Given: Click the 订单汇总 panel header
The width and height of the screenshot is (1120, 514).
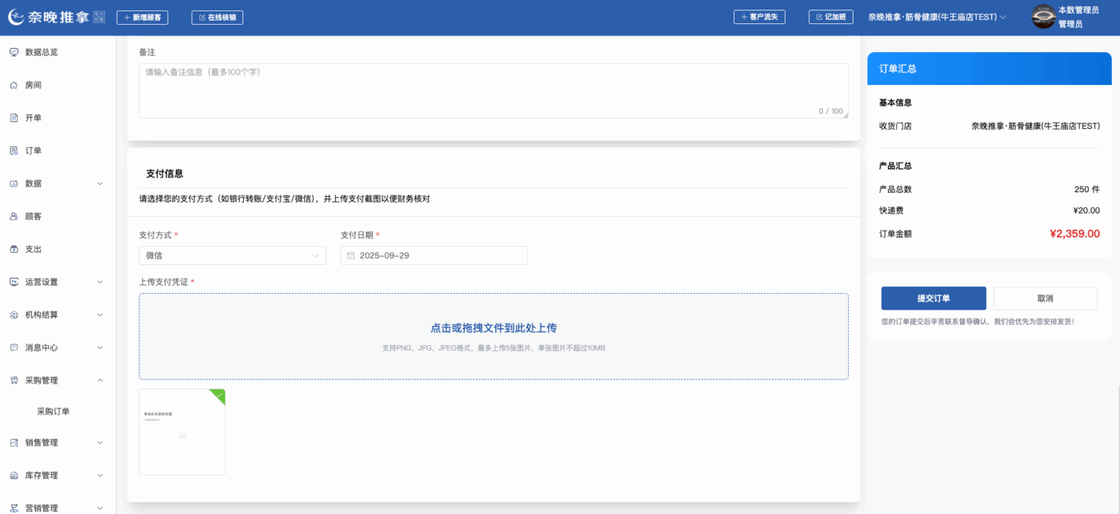Looking at the screenshot, I should pyautogui.click(x=989, y=69).
